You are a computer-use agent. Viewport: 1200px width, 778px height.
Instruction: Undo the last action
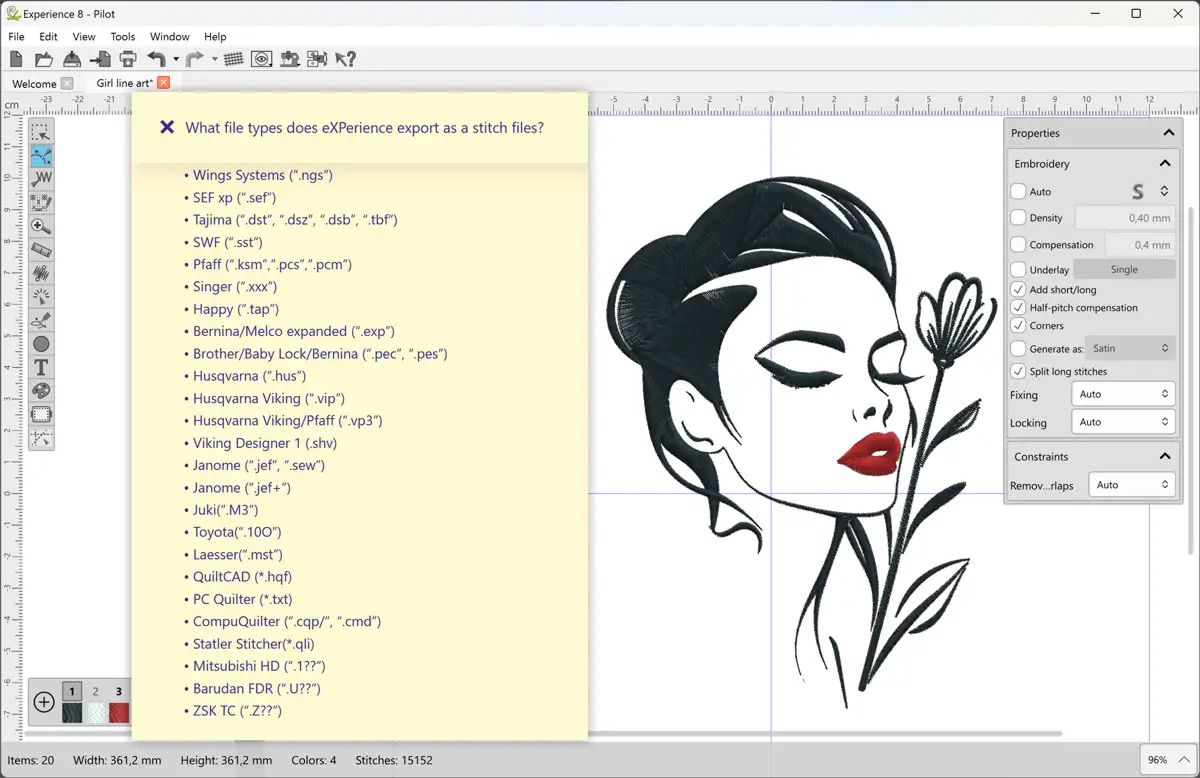[156, 60]
